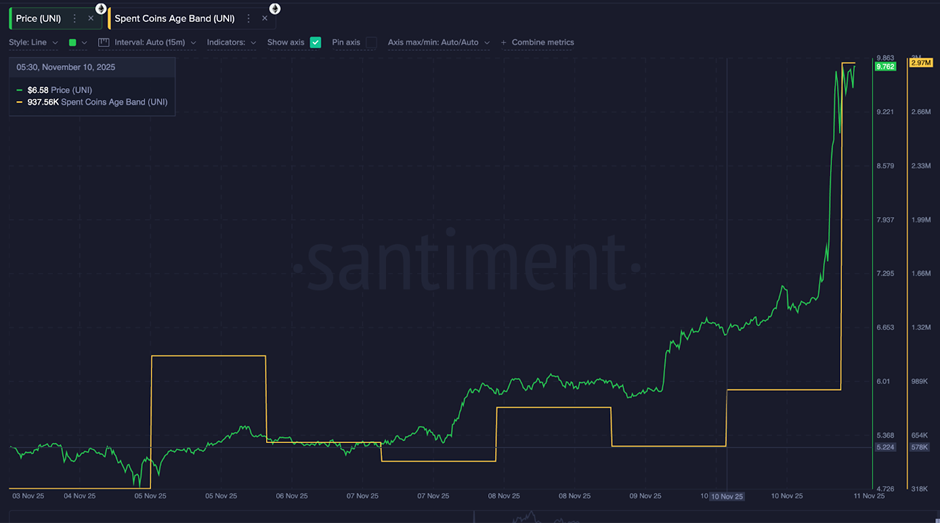Click the green 9.762 price axis label
The image size is (940, 523).
click(x=884, y=67)
